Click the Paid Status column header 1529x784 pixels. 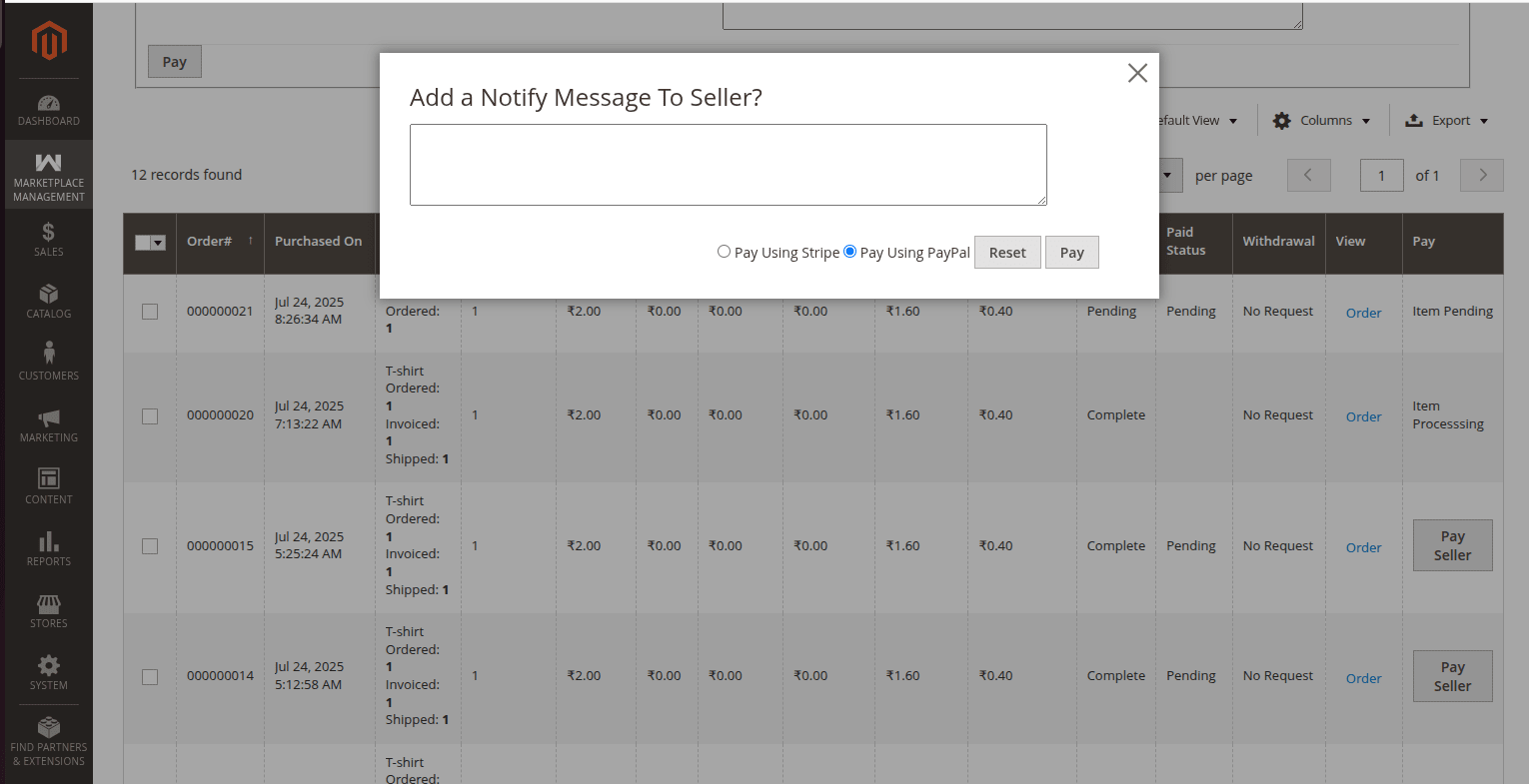coord(1193,242)
